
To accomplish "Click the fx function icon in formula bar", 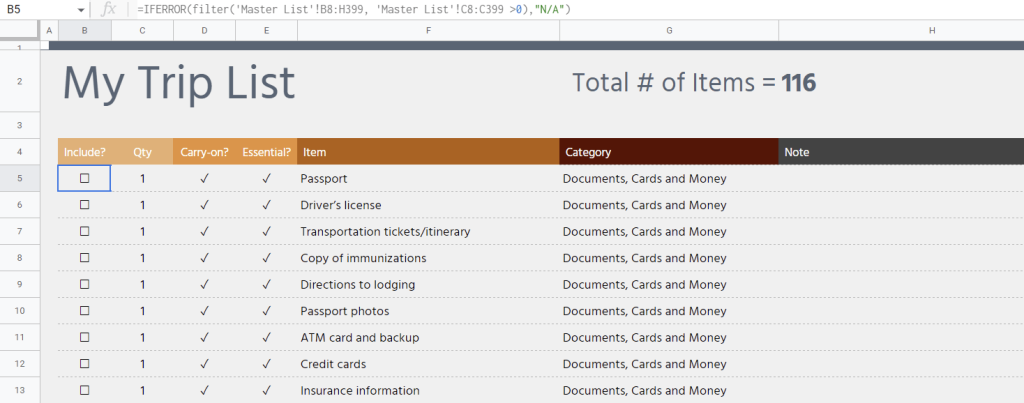I will 110,9.
